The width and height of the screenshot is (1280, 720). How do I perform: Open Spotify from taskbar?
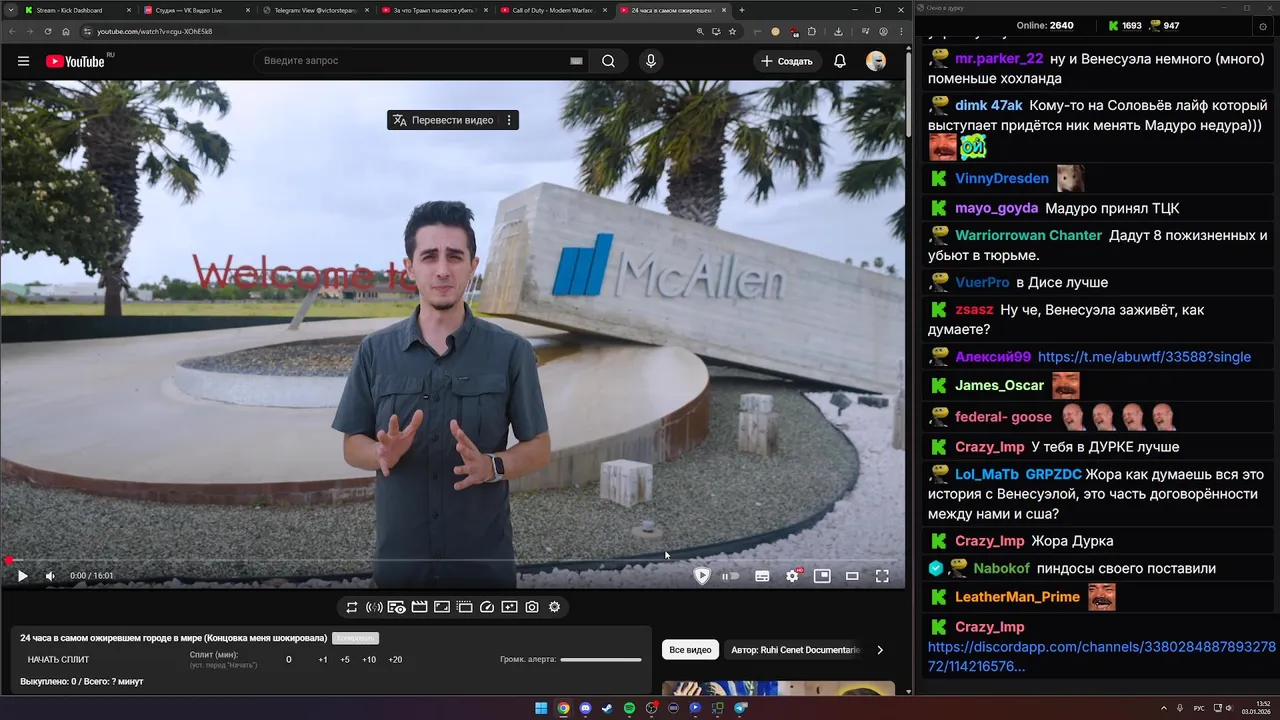[x=629, y=708]
